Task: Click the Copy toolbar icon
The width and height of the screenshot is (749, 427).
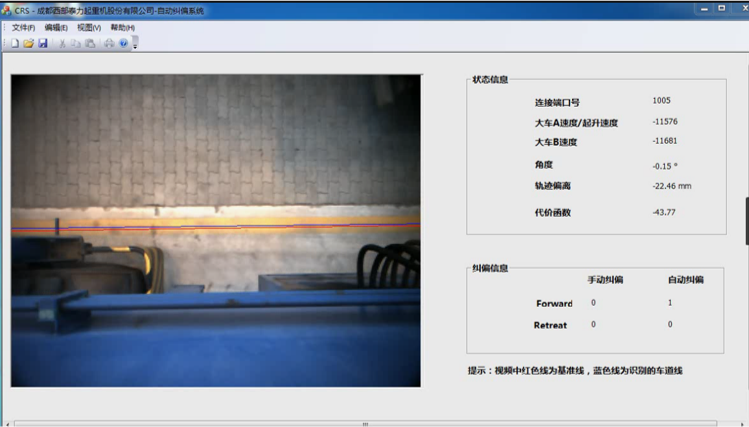Action: 76,44
